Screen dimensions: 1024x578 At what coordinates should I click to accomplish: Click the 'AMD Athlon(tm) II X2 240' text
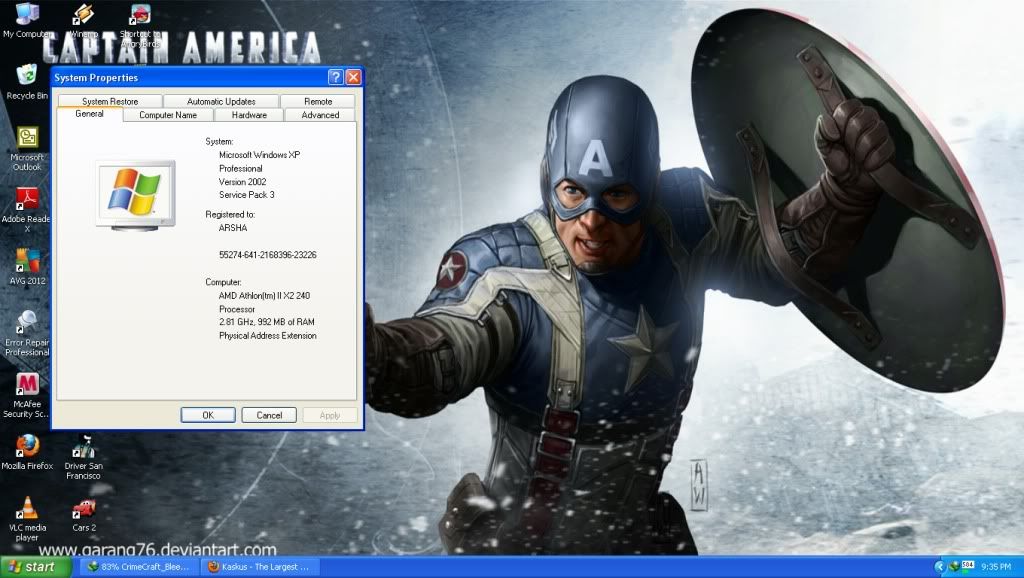click(x=264, y=295)
